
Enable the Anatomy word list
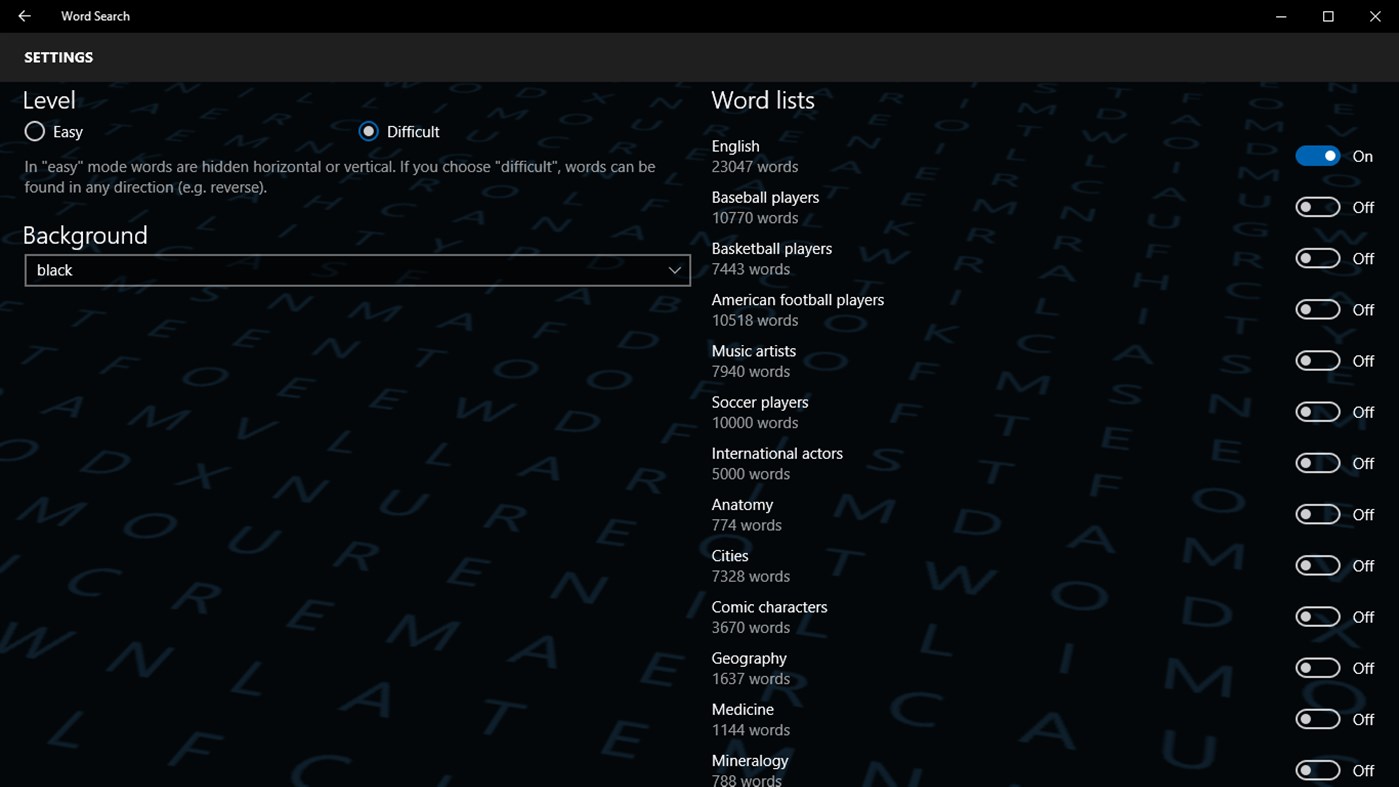(1317, 513)
